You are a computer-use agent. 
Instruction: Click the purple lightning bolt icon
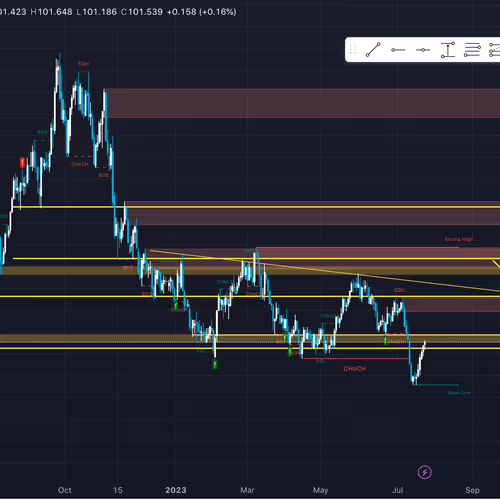pyautogui.click(x=425, y=472)
